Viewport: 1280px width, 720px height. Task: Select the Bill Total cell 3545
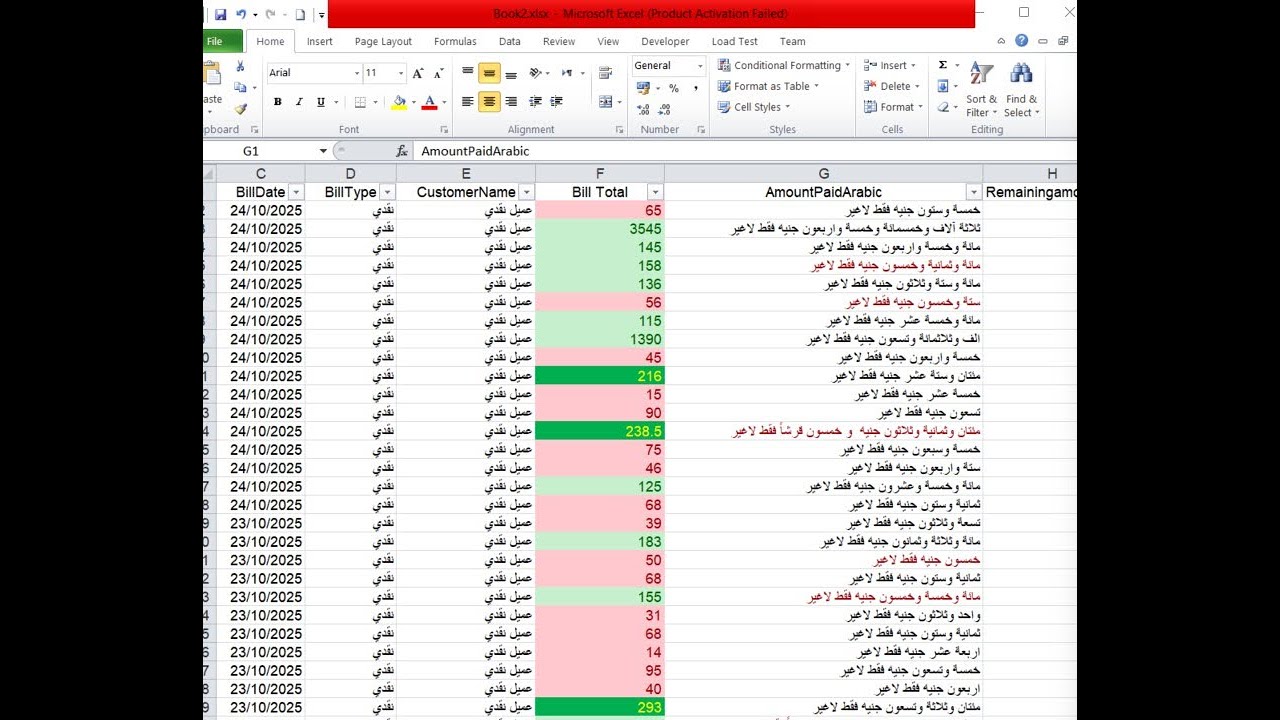point(599,229)
